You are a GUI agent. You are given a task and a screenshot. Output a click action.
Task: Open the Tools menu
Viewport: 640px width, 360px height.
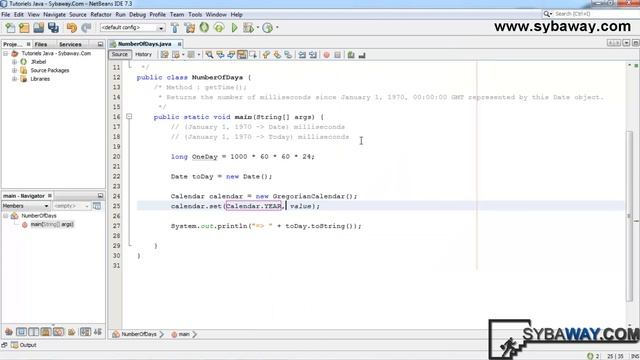pos(195,14)
